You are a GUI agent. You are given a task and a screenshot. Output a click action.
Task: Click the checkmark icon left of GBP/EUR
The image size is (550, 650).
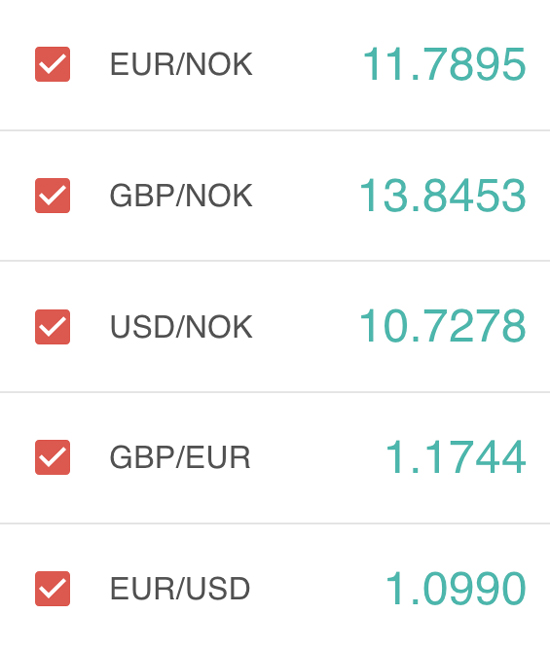52,457
